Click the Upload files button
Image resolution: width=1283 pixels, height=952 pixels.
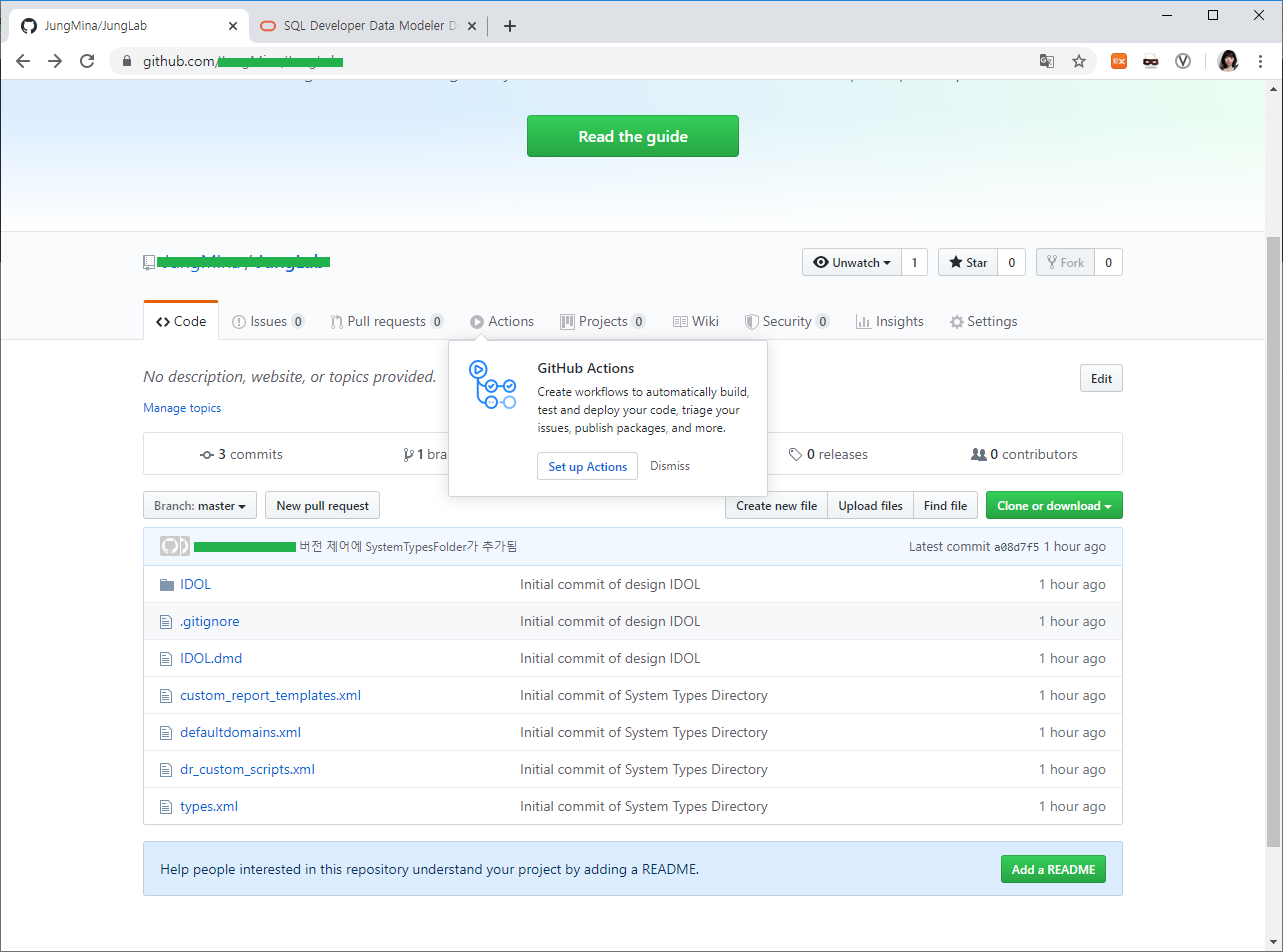870,506
